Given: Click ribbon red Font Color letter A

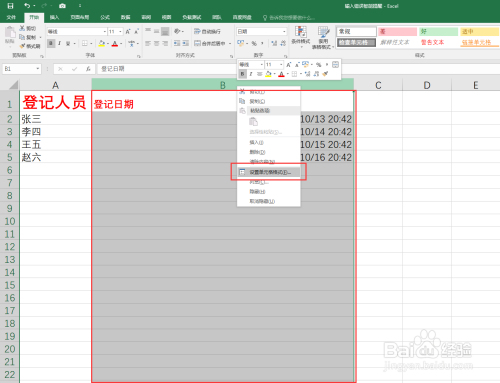Looking at the screenshot, I should pos(115,43).
